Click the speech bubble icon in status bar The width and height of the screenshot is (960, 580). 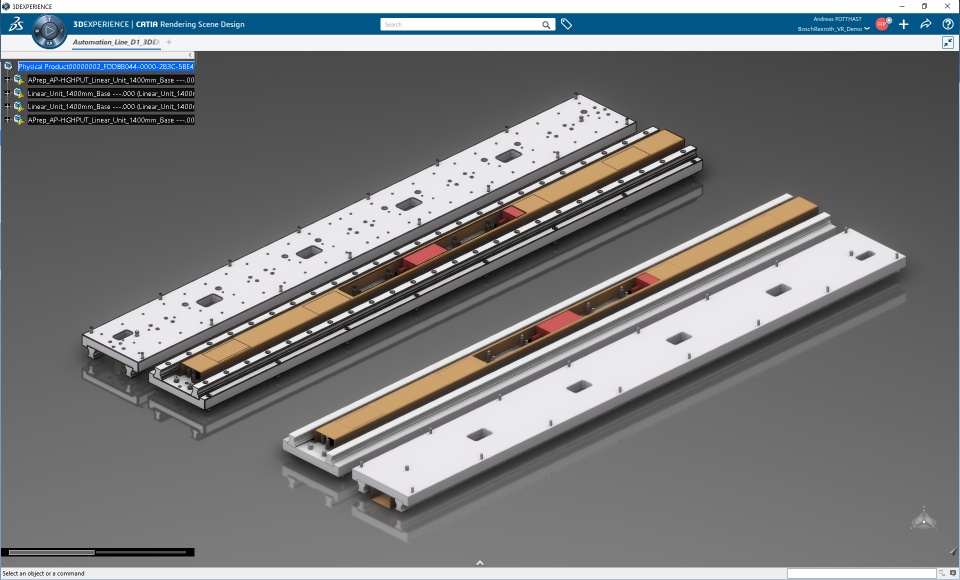tap(953, 573)
